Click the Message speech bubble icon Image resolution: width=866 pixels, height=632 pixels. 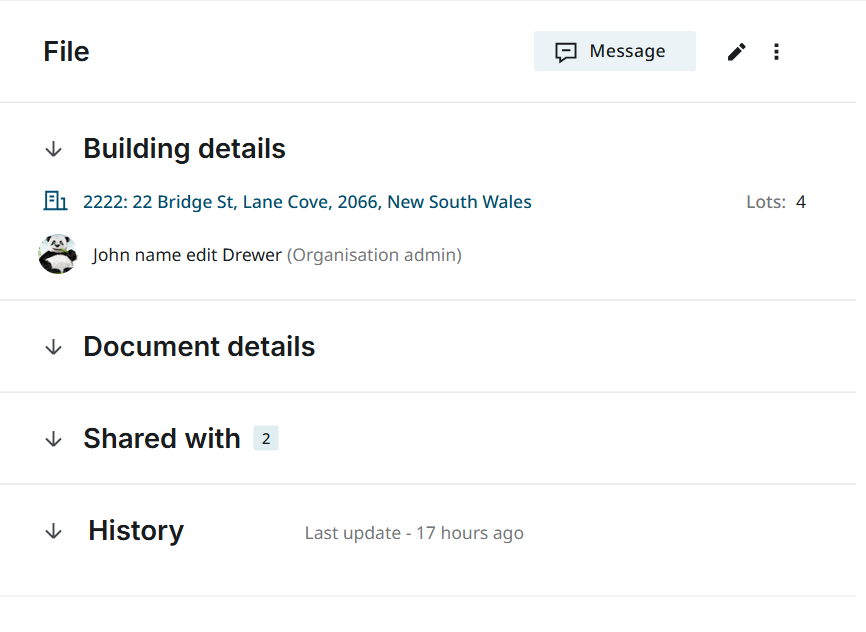click(x=567, y=51)
